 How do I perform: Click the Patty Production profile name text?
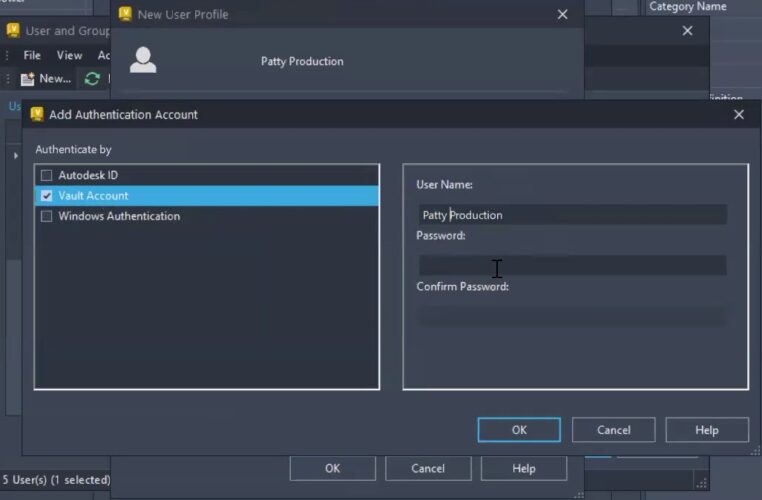point(302,61)
